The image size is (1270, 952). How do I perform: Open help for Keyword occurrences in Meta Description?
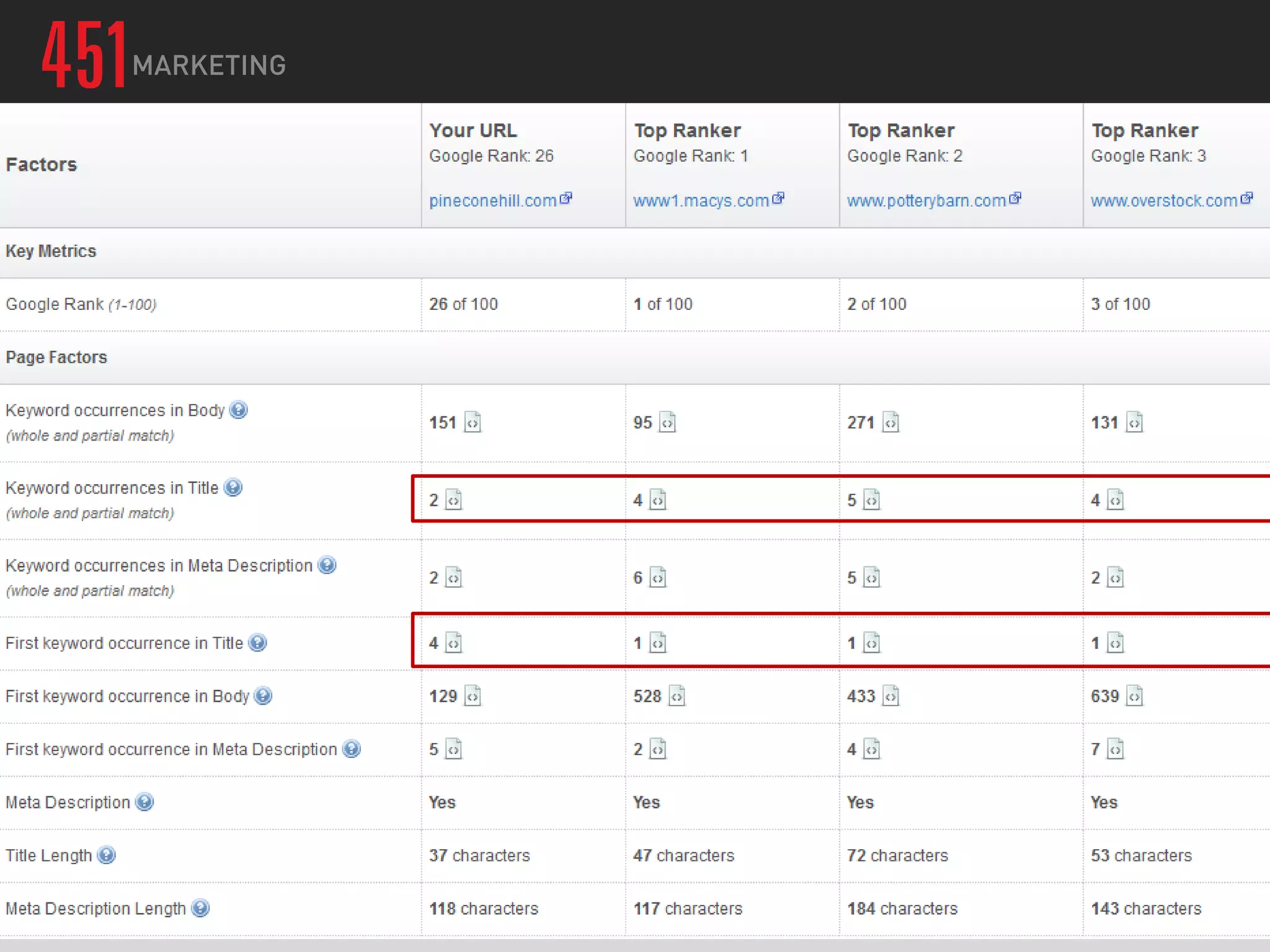327,565
